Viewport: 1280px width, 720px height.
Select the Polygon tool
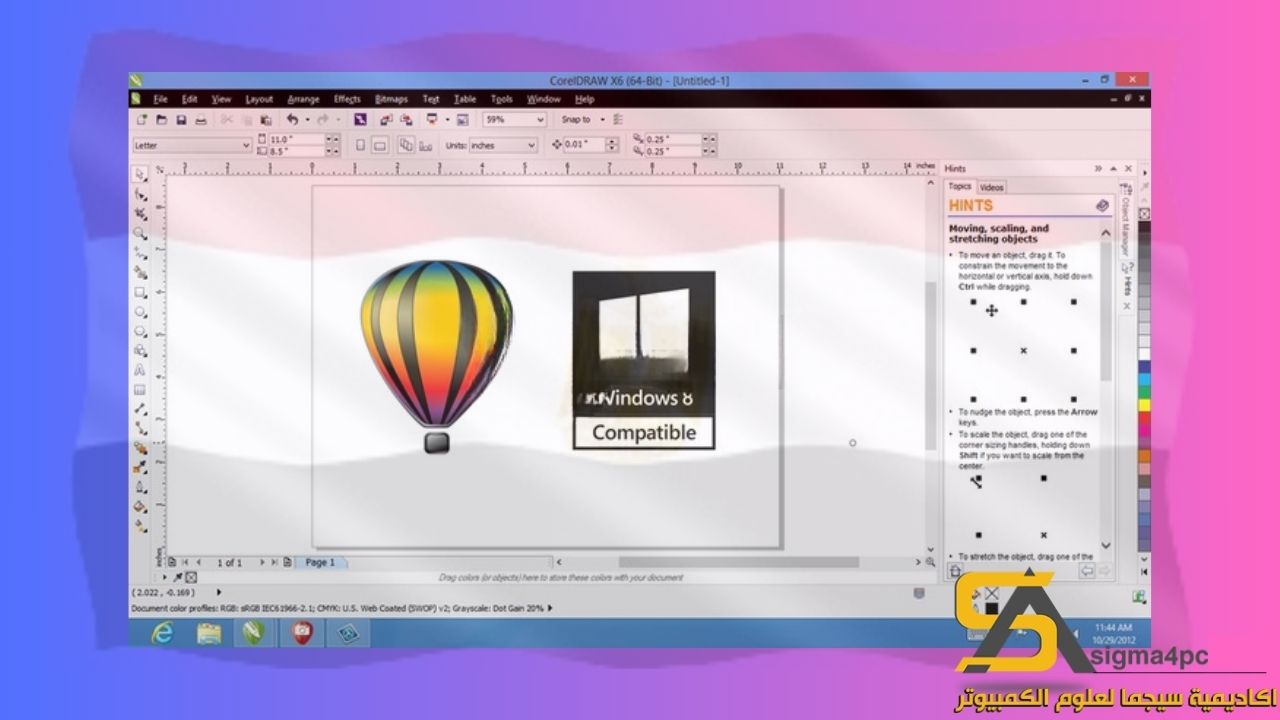click(140, 331)
